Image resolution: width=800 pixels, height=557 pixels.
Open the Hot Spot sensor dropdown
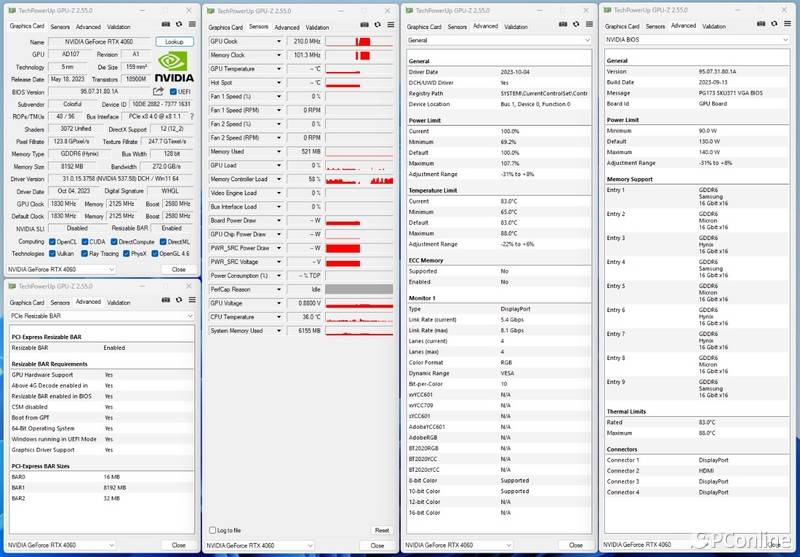[279, 83]
